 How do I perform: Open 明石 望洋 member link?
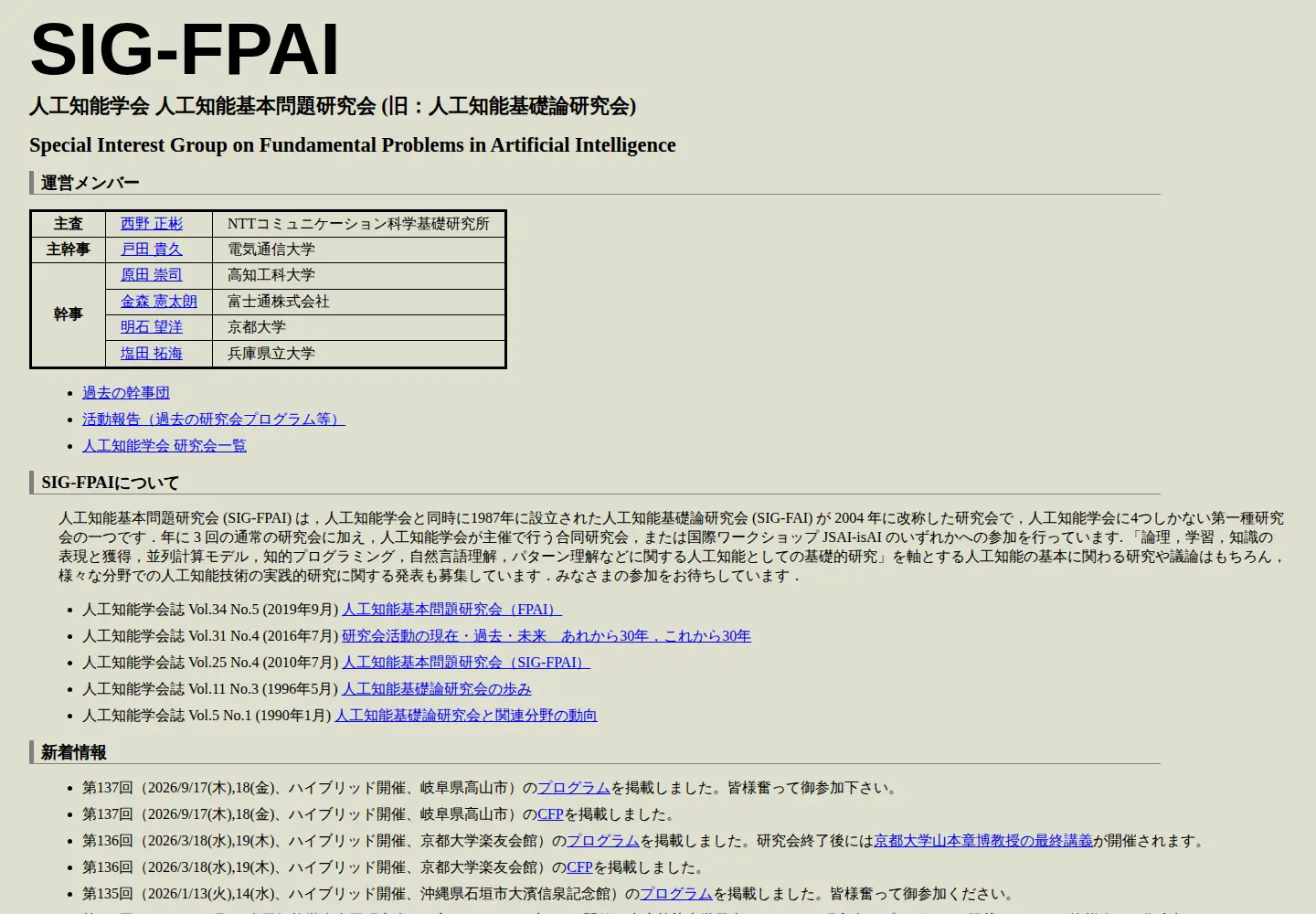point(152,327)
